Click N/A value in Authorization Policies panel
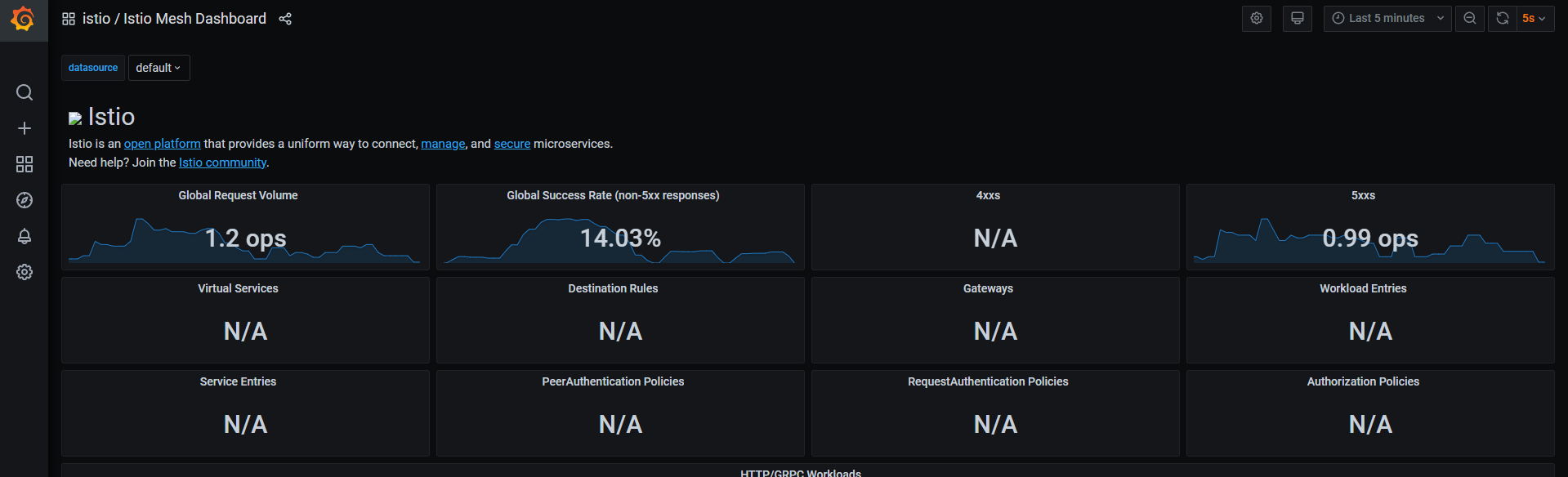This screenshot has width=1568, height=477. pos(1370,425)
